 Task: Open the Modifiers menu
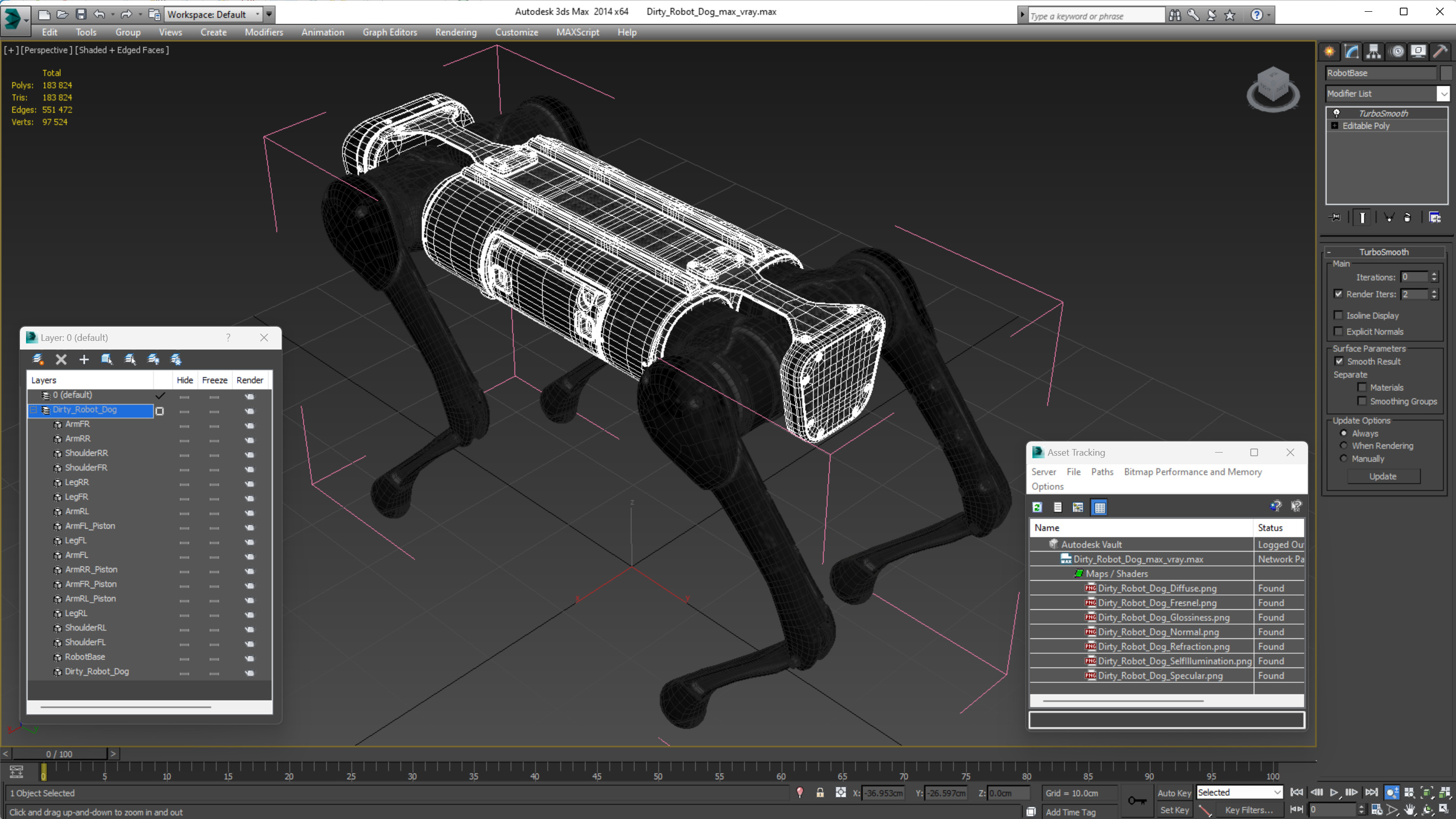pos(263,32)
